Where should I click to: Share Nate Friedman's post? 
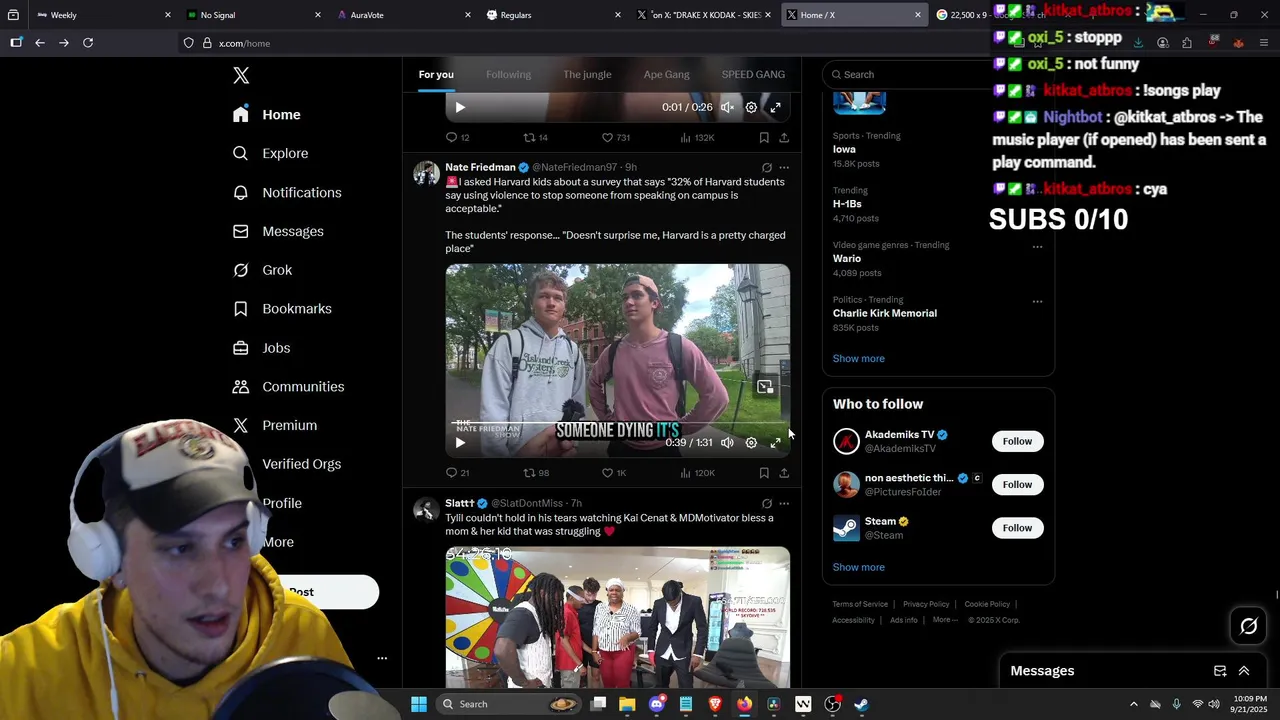click(x=784, y=473)
